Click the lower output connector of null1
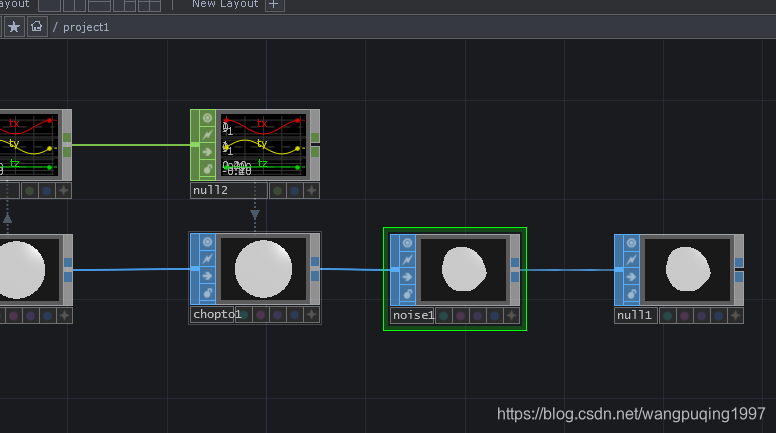Image resolution: width=776 pixels, height=433 pixels. (x=739, y=277)
